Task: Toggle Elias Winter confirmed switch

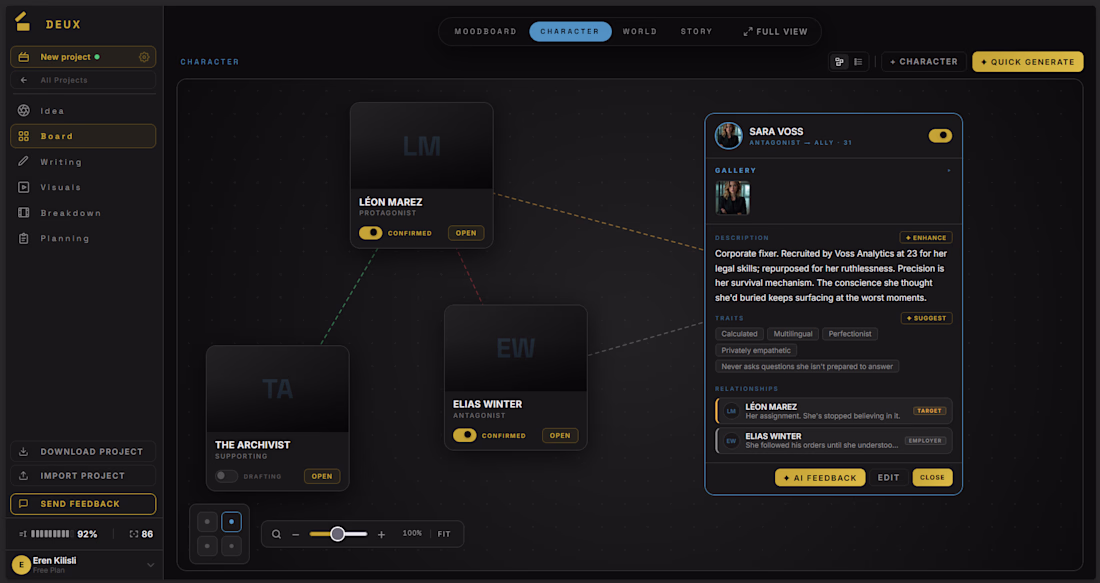Action: pos(464,435)
